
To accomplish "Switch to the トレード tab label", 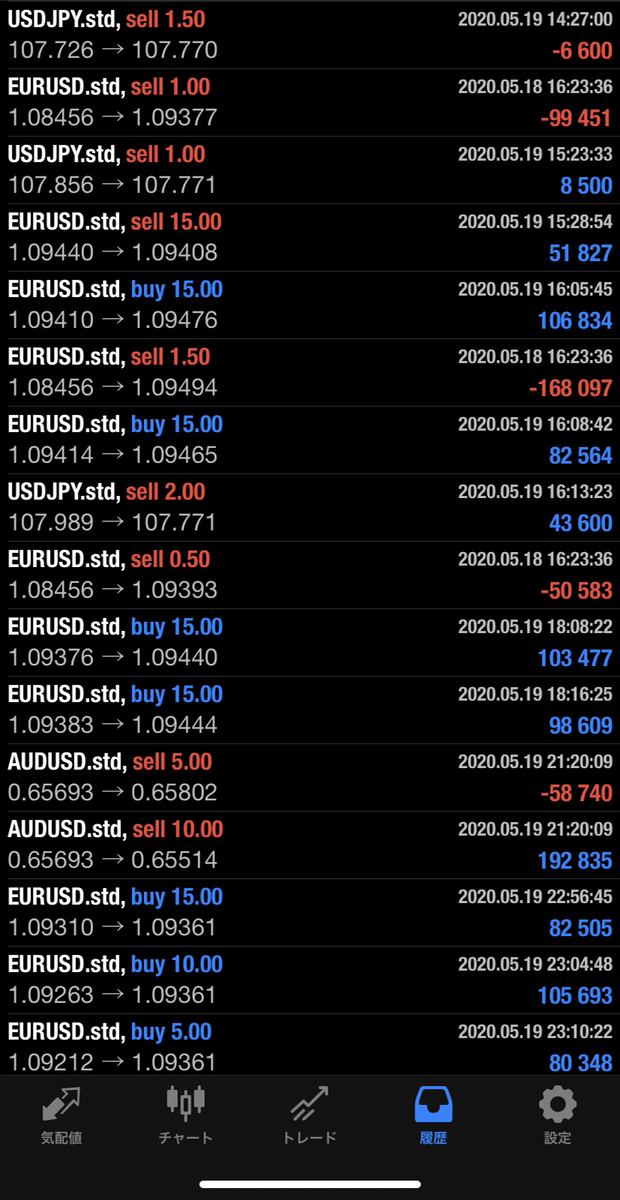I will tap(309, 1138).
